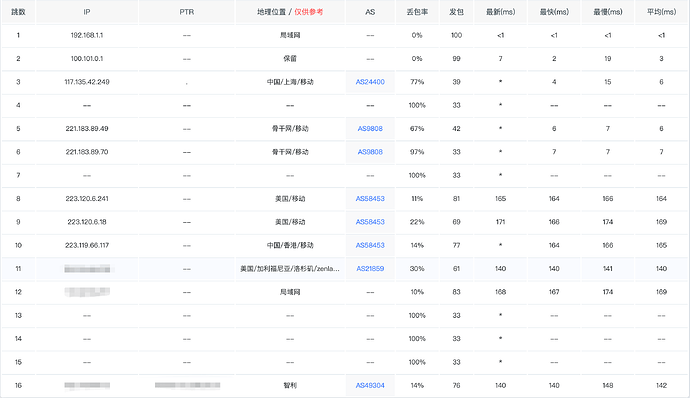
Task: Click the 22% packet loss cell
Action: [x=417, y=222]
